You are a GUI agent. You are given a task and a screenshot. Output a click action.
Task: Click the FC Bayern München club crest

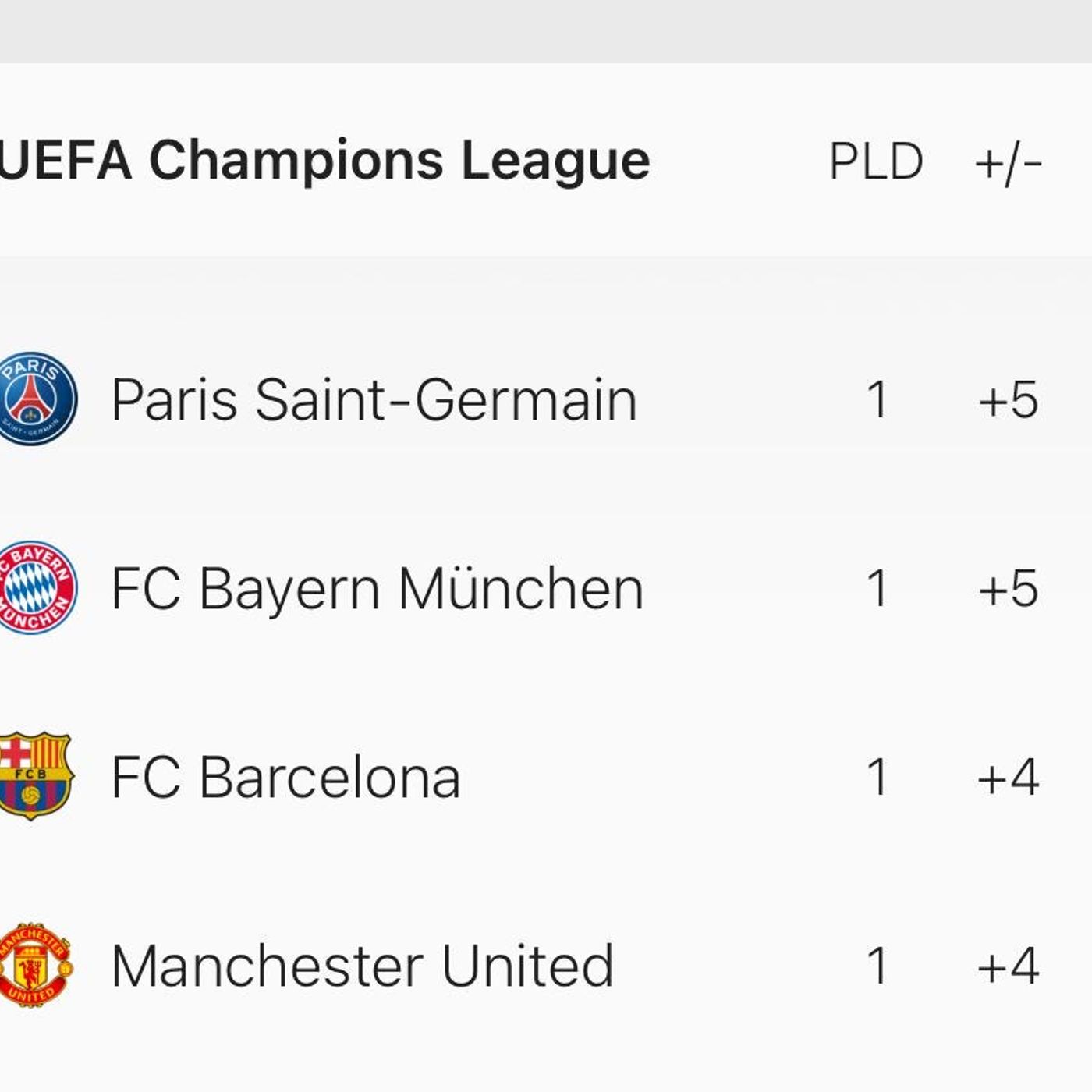pos(37,587)
